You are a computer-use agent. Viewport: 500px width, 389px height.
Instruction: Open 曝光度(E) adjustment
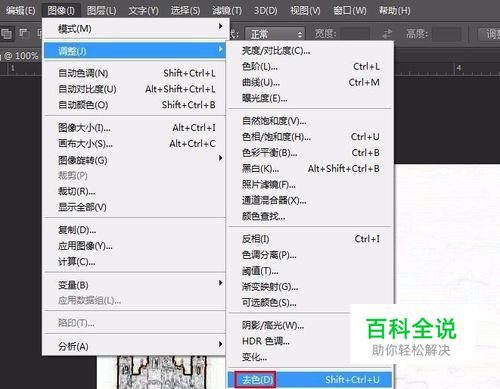pos(310,98)
